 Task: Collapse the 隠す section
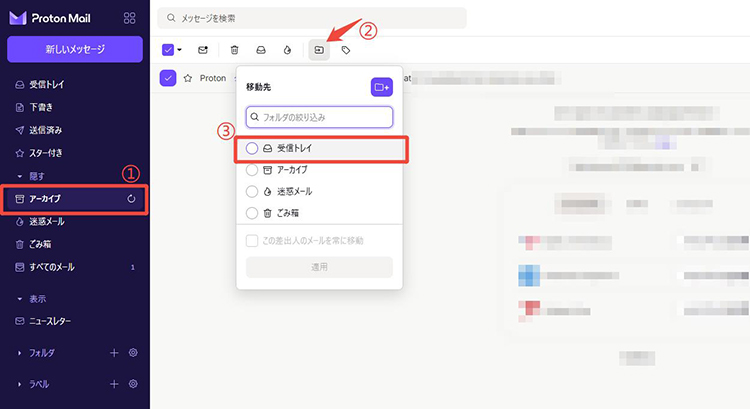(31, 176)
